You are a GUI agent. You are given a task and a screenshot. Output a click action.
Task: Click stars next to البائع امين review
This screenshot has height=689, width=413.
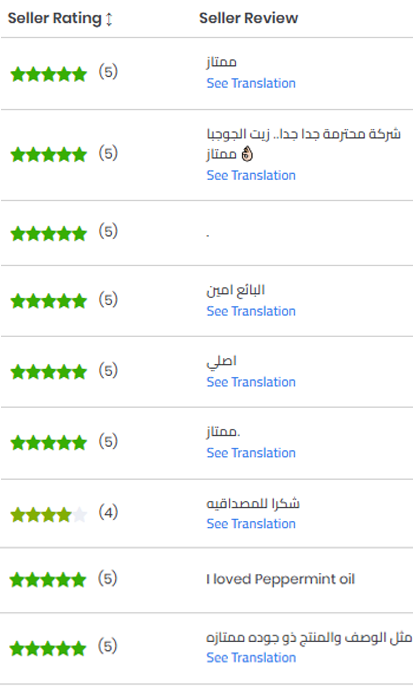[48, 301]
